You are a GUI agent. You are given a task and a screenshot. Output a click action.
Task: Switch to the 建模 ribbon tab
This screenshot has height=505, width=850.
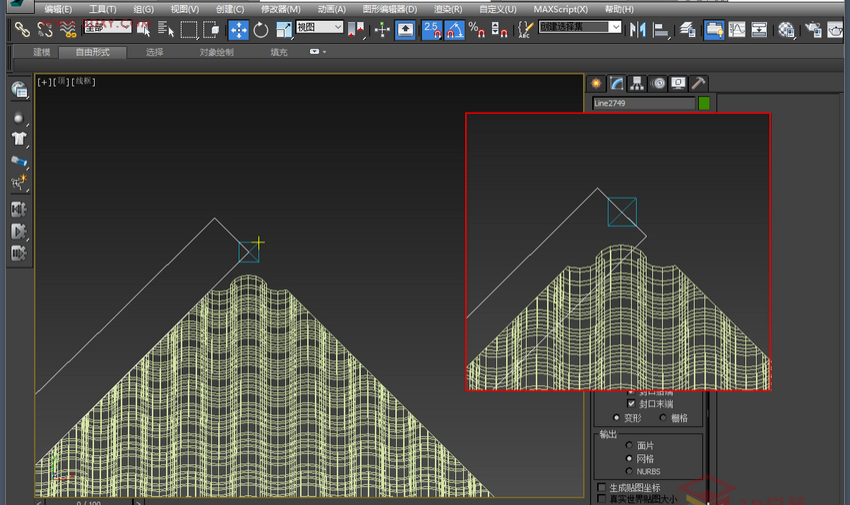[42, 52]
